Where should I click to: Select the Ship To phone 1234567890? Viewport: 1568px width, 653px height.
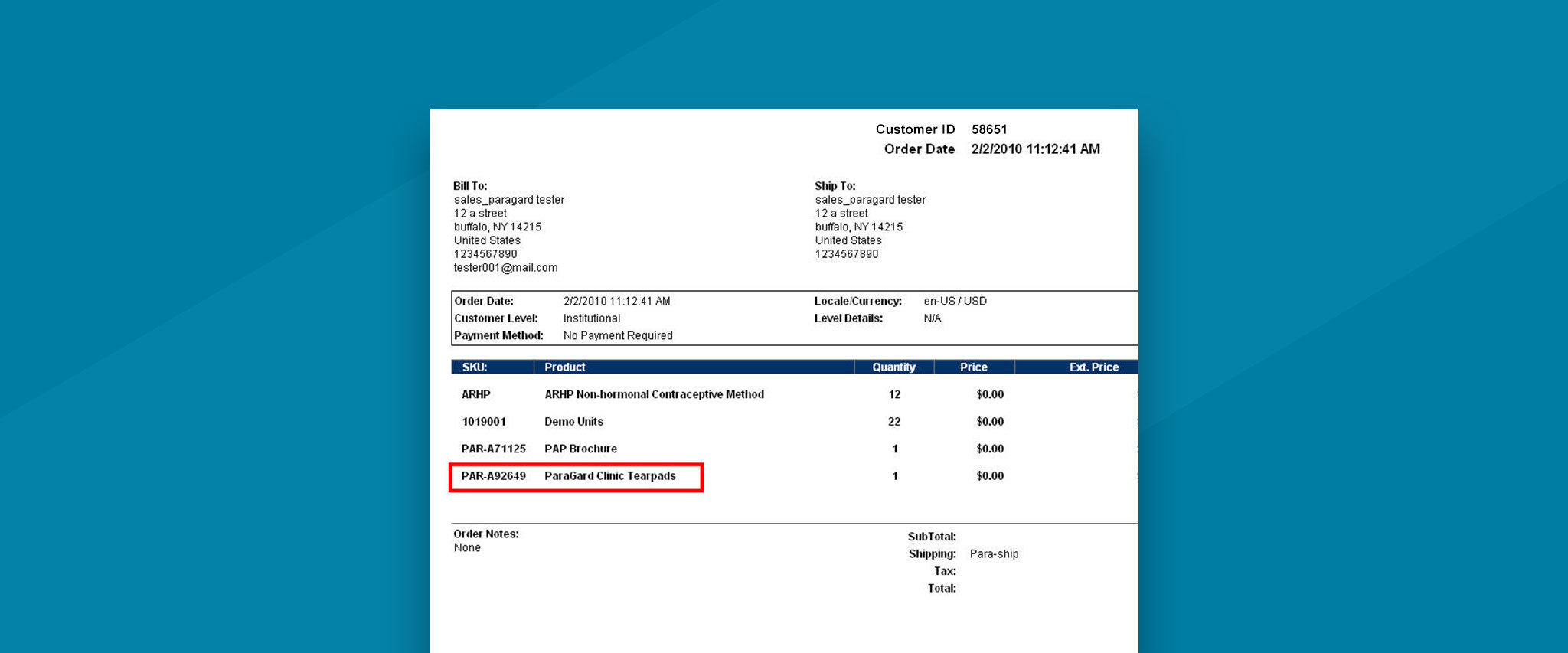847,254
